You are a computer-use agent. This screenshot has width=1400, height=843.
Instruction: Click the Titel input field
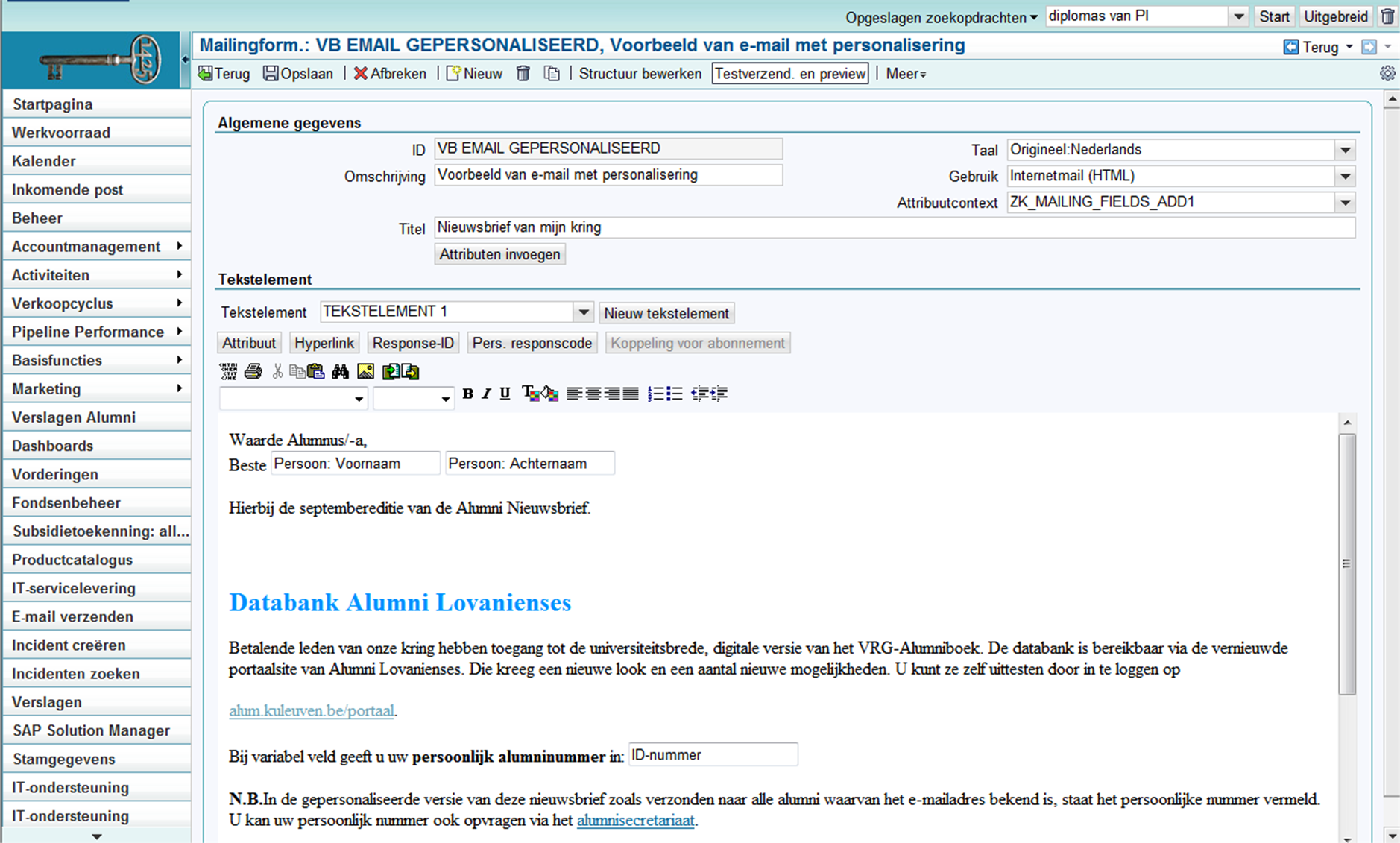895,227
